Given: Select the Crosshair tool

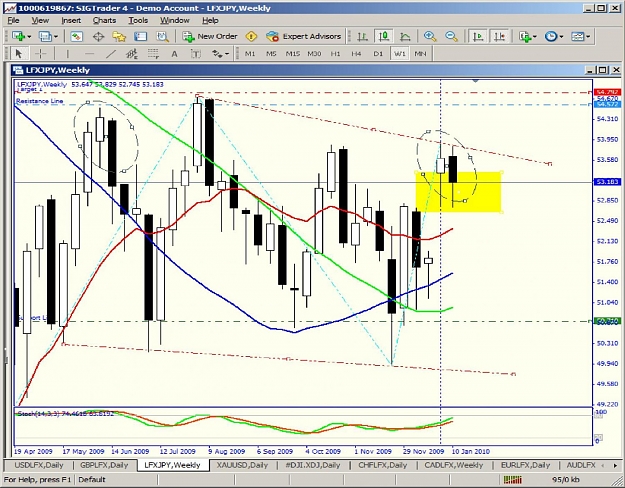Looking at the screenshot, I should click(x=40, y=53).
